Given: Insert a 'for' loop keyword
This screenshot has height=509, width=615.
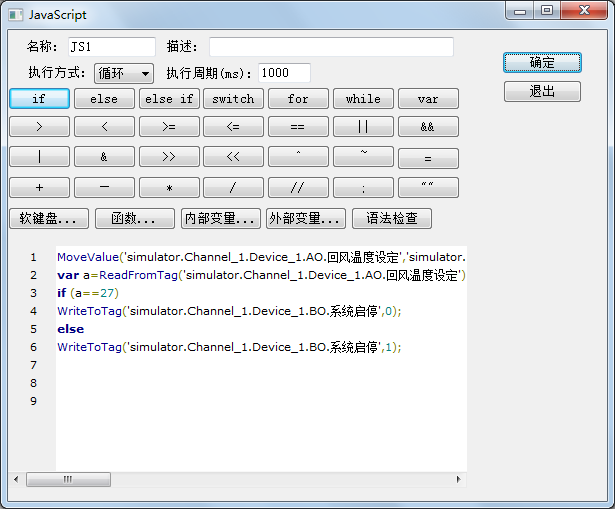Looking at the screenshot, I should pos(298,98).
